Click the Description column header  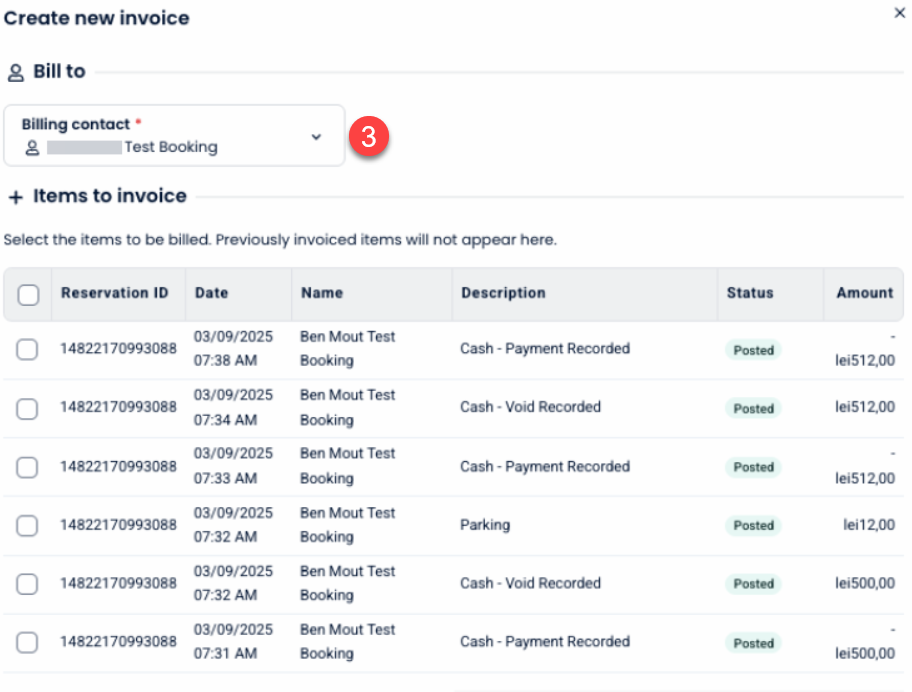pos(503,293)
